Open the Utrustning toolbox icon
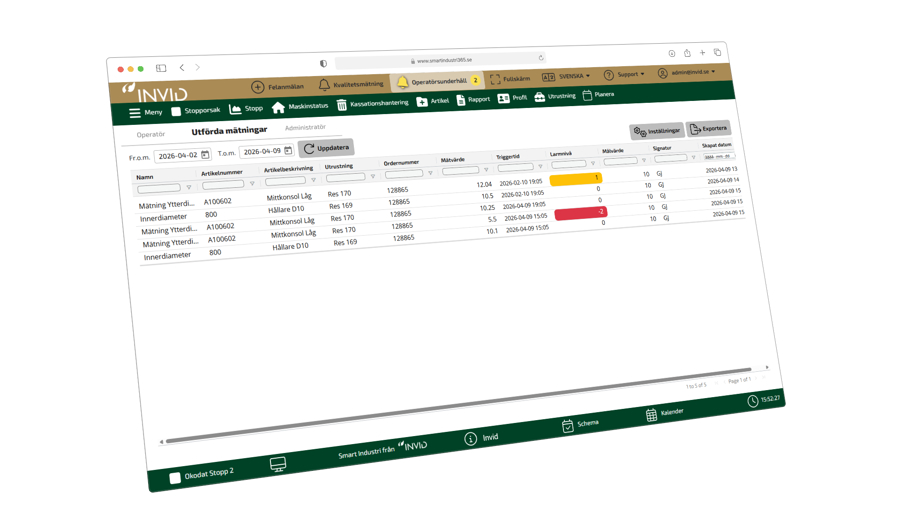This screenshot has width=900, height=506. 539,97
